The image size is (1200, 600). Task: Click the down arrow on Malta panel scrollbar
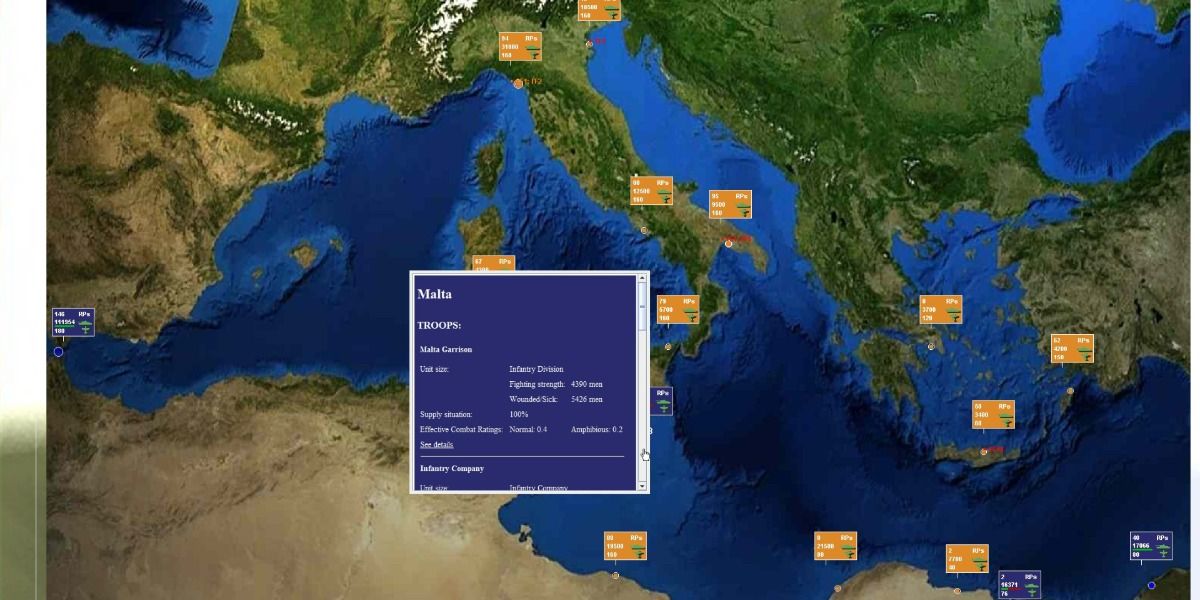tap(640, 487)
